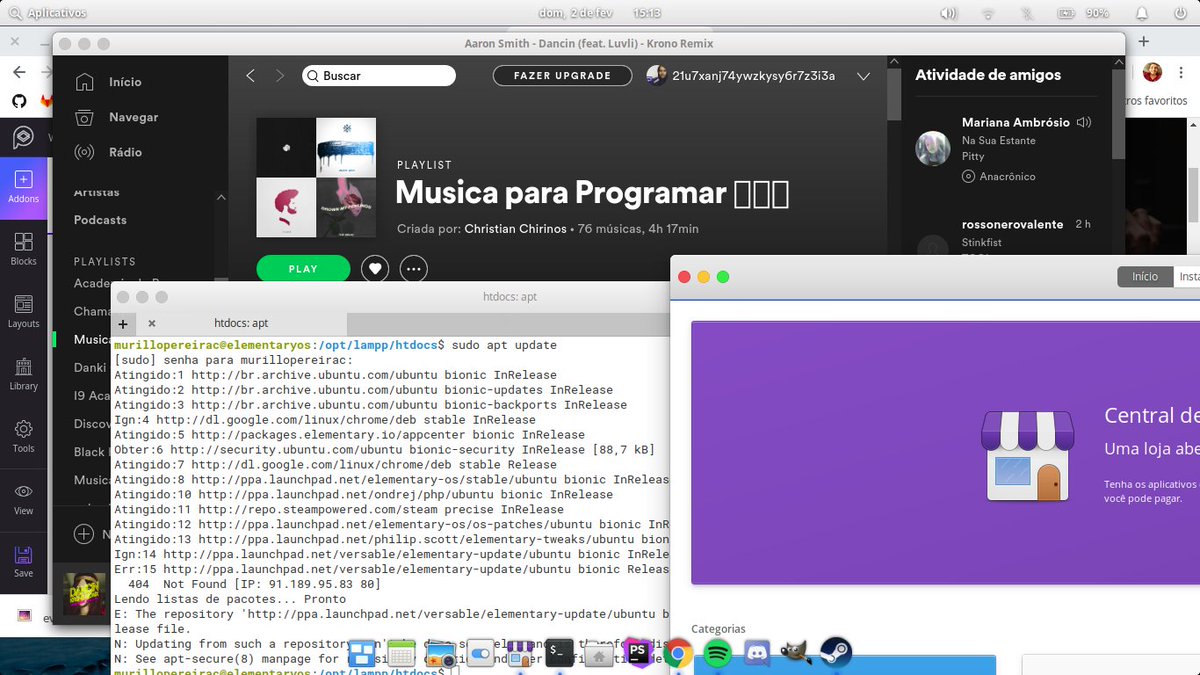Open Christian Chirinos creator link
1200x675 pixels.
point(515,229)
